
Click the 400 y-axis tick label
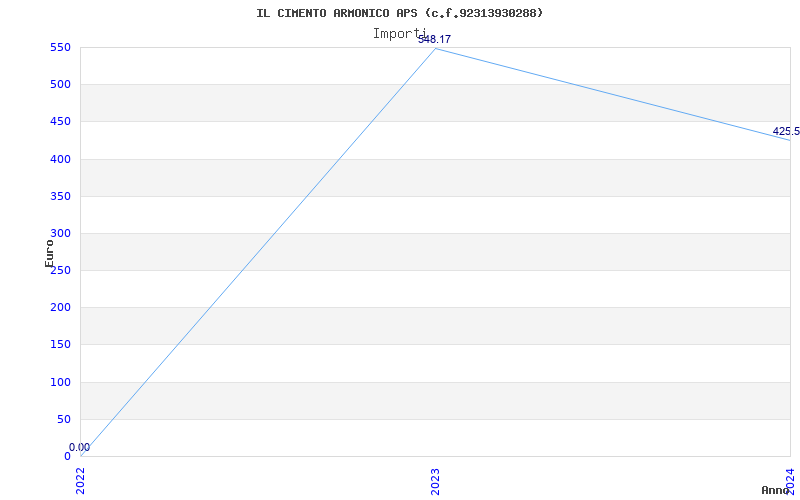click(x=60, y=159)
